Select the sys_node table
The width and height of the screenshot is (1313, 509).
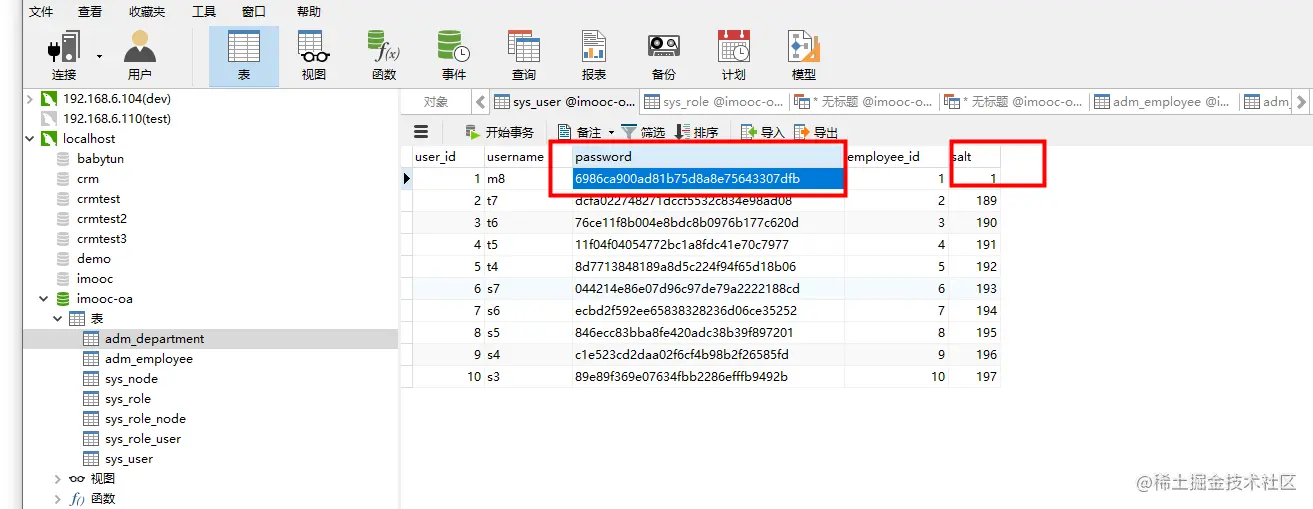(x=131, y=379)
